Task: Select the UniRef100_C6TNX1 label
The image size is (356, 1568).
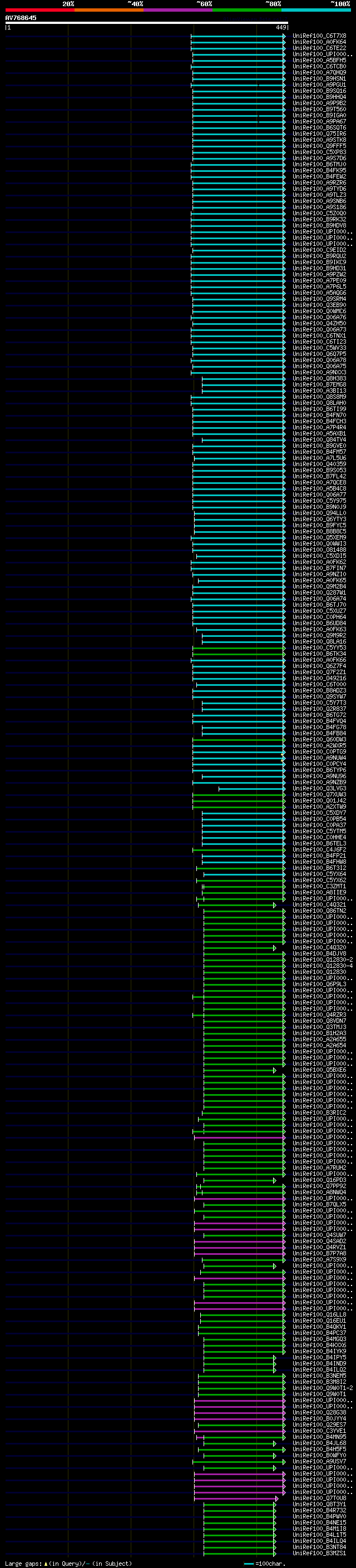Action: (x=319, y=335)
